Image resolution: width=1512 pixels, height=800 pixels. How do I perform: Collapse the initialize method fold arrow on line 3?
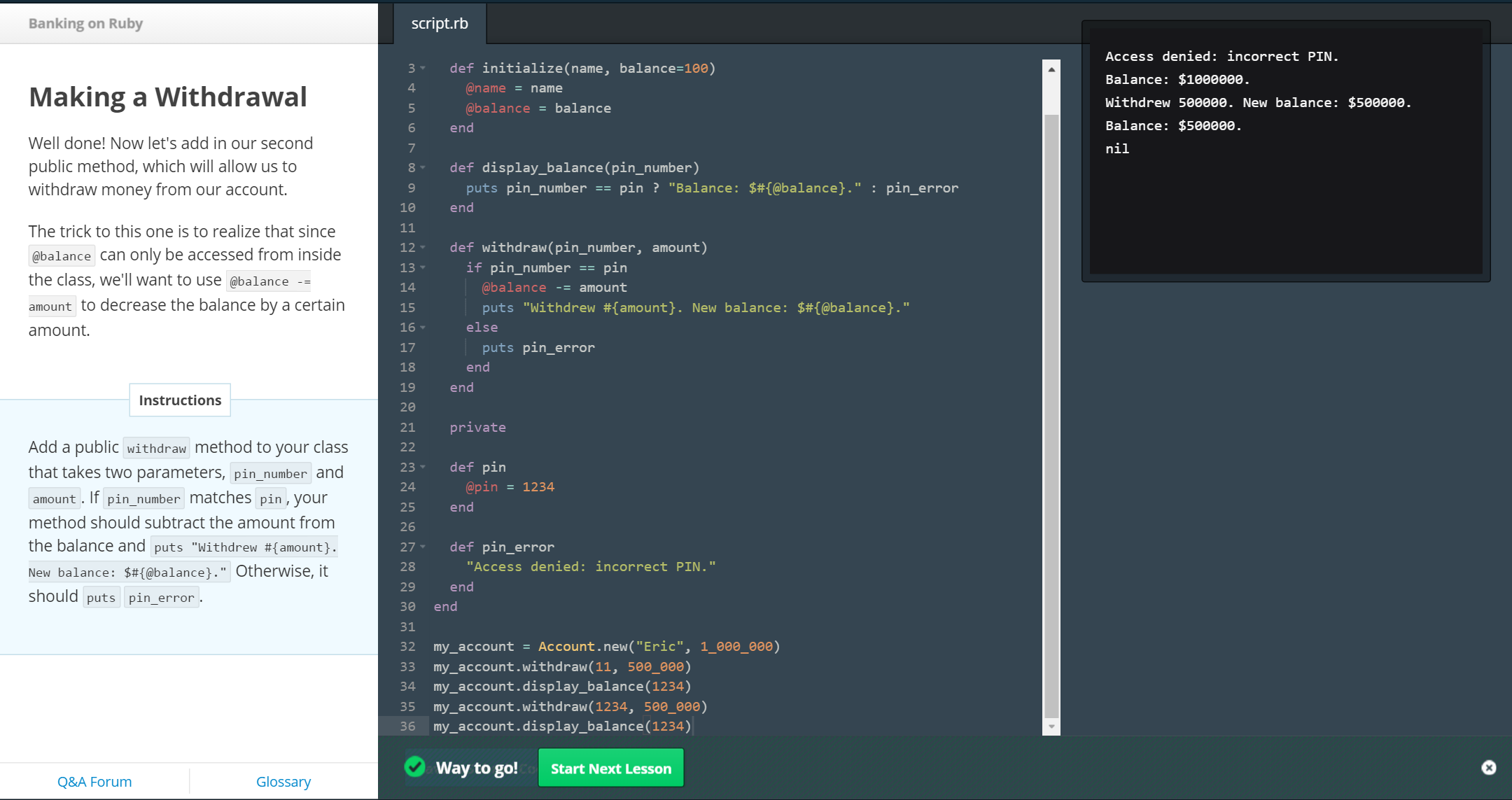(x=423, y=68)
